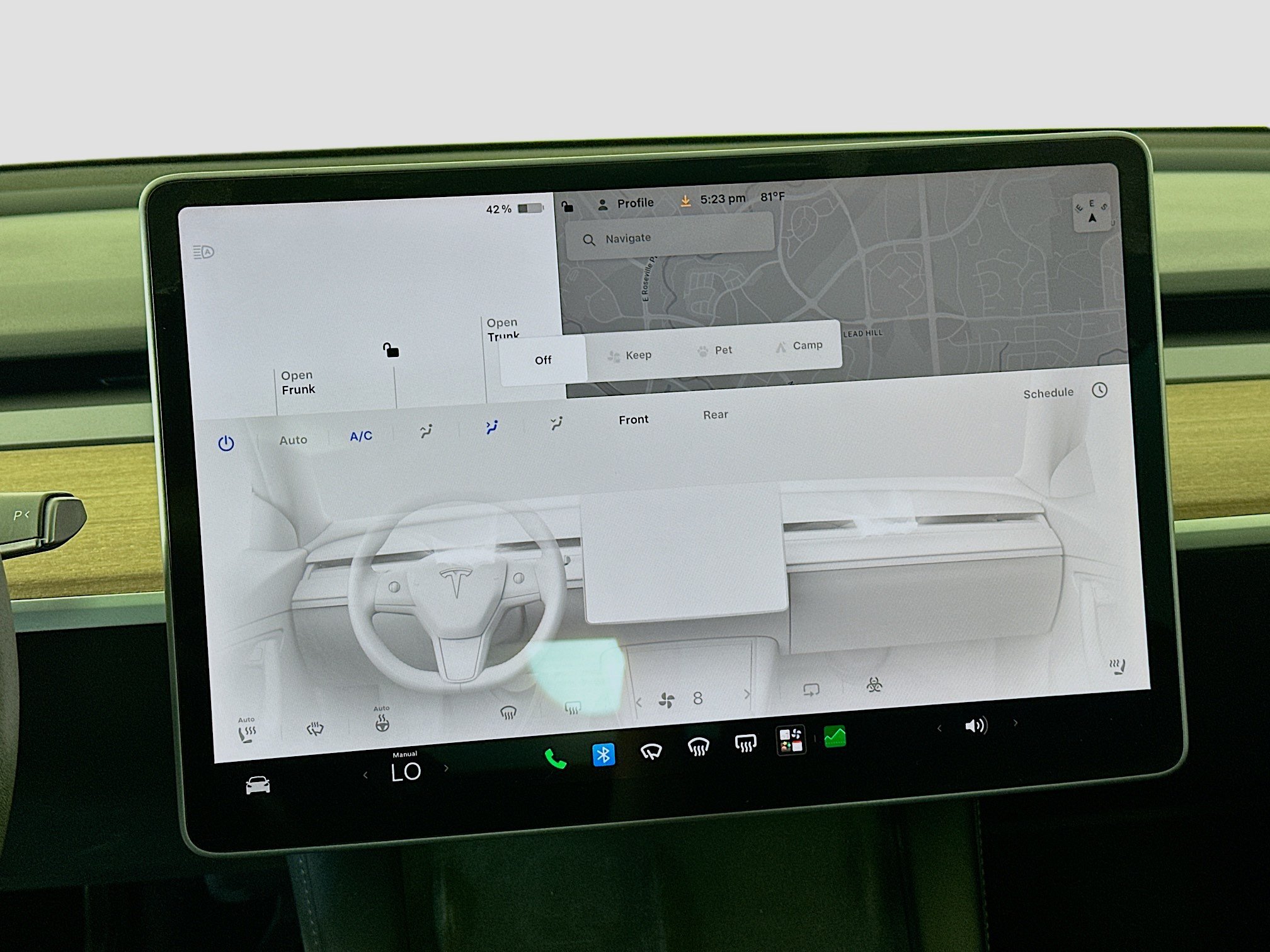Tap the 81°F outside temperature

(772, 196)
